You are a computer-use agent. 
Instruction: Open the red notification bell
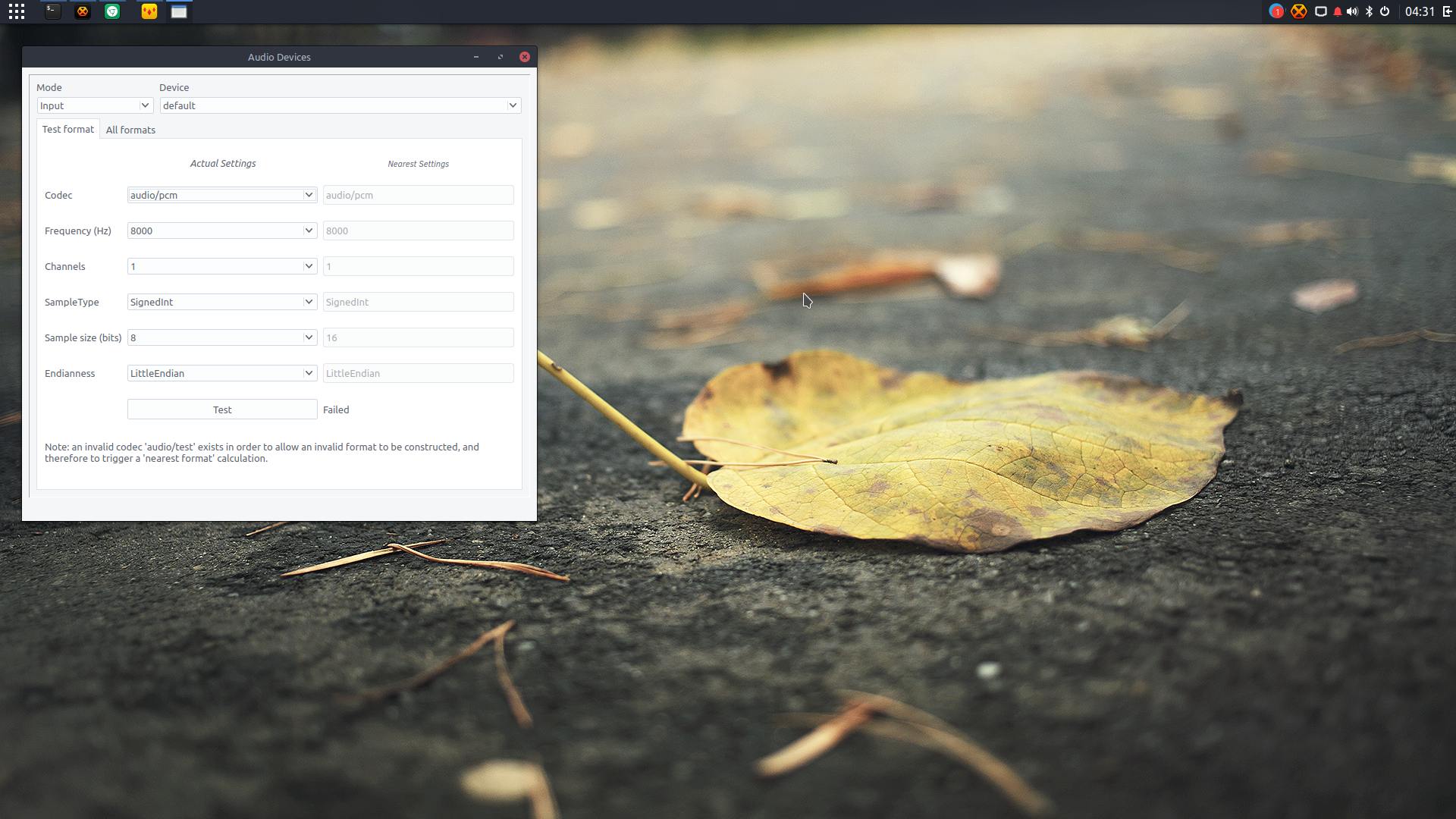pos(1337,11)
